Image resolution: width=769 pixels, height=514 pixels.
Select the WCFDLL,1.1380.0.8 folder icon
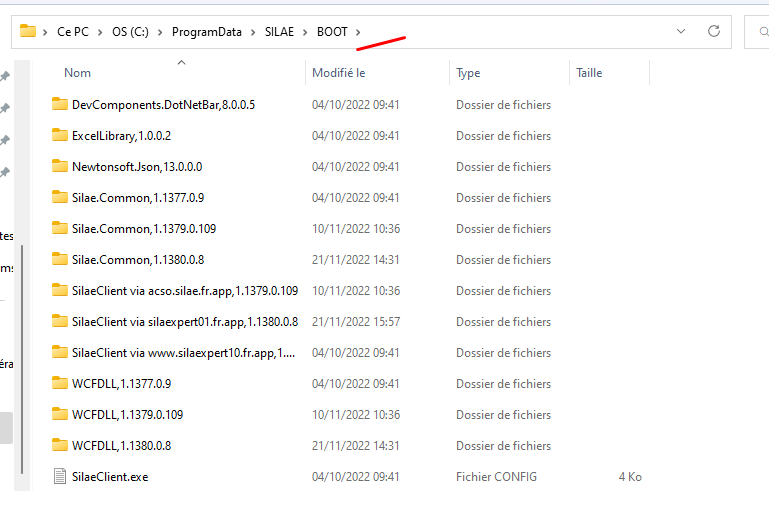coord(59,446)
